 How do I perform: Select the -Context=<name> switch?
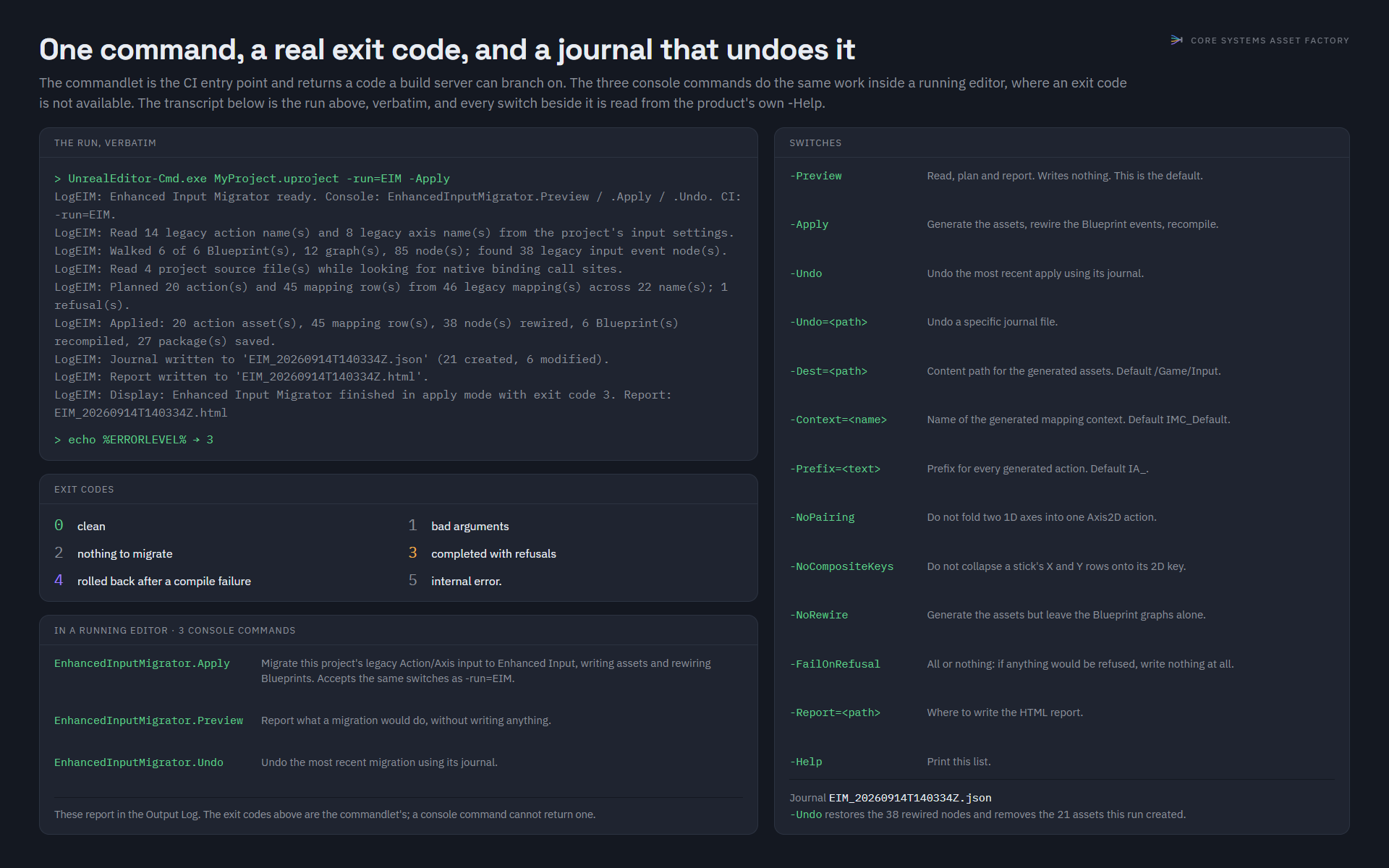click(838, 420)
